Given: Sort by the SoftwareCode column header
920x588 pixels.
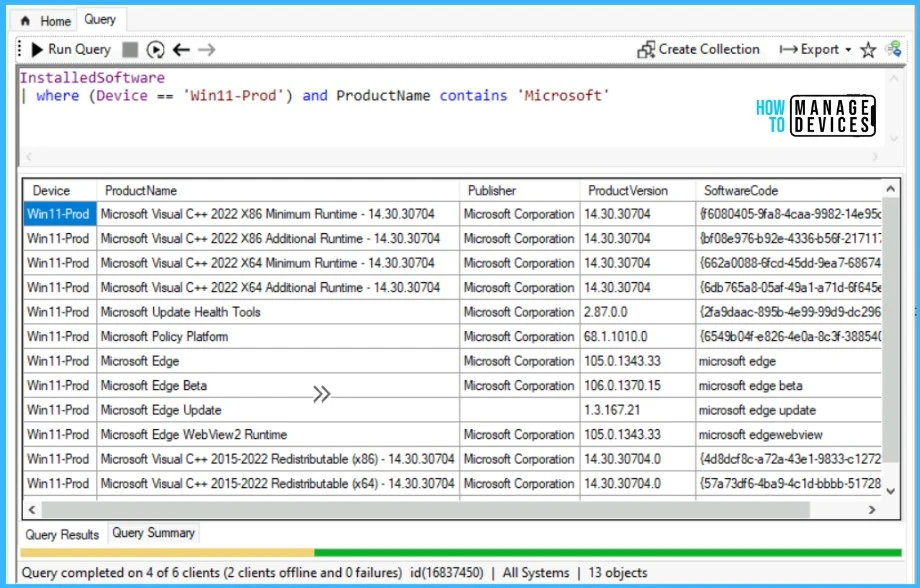Looking at the screenshot, I should coord(789,191).
